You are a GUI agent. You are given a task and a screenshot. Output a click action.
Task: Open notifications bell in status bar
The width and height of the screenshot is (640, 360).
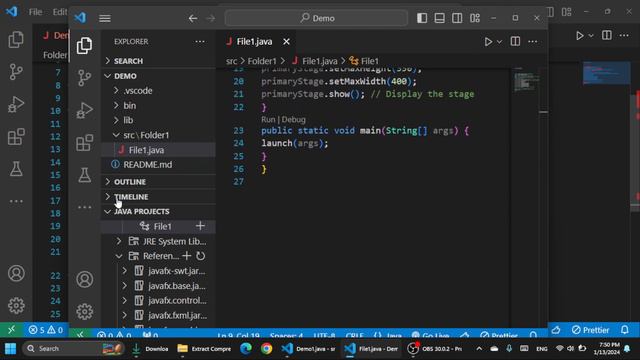click(624, 329)
